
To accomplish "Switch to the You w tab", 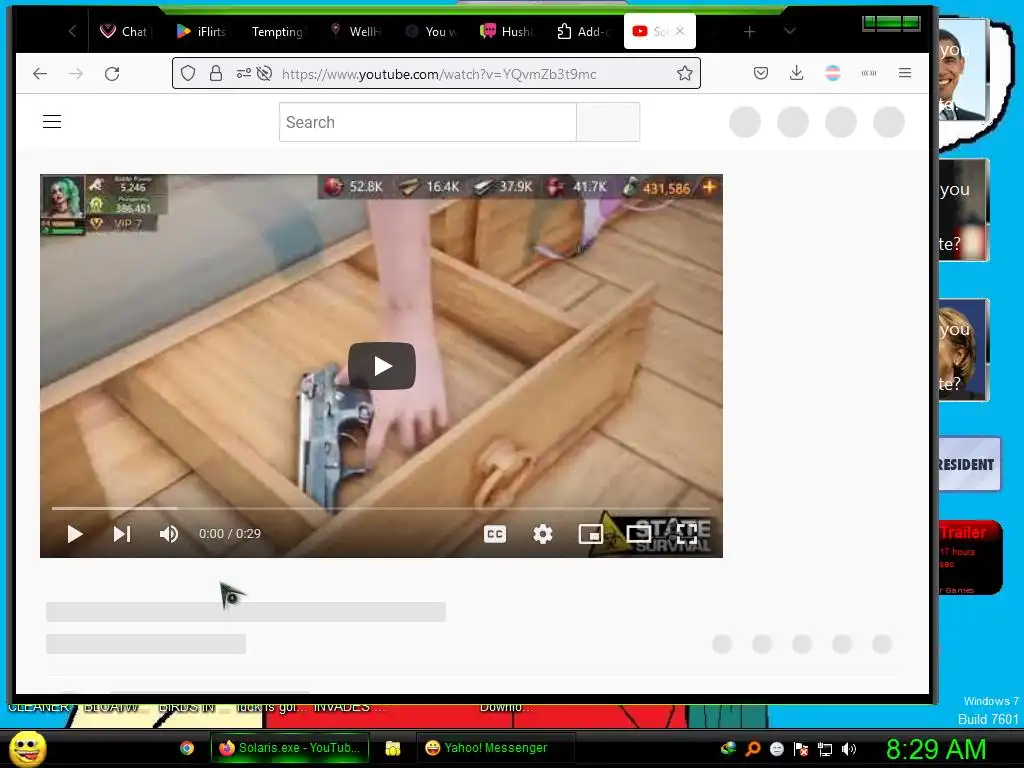I will [431, 31].
